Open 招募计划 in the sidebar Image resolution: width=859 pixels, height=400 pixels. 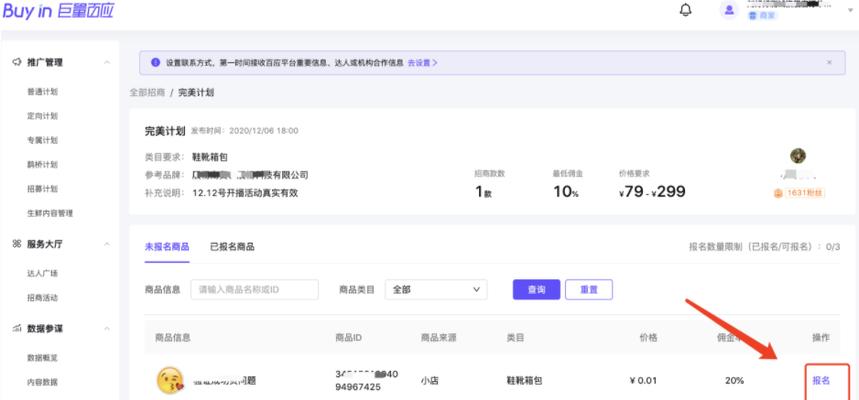42,188
